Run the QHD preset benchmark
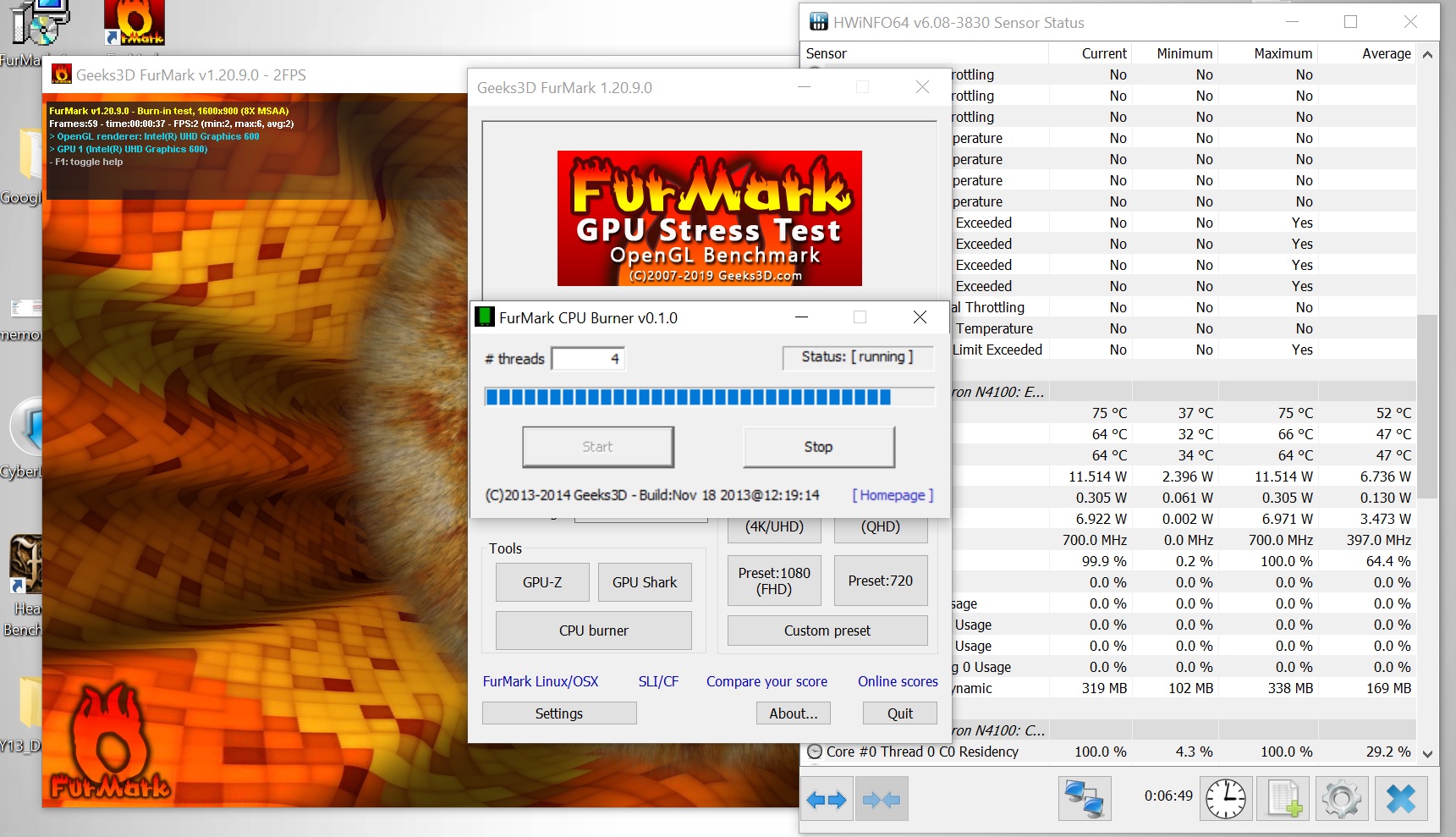 [881, 528]
